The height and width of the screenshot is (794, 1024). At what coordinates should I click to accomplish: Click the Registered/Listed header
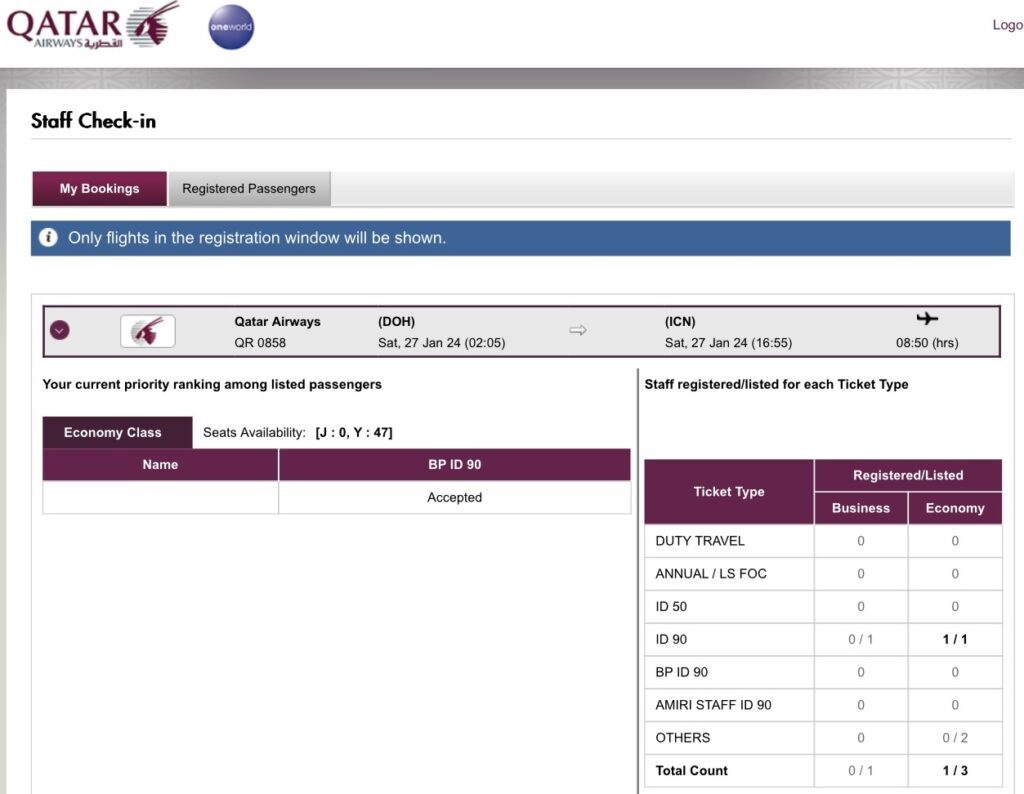(x=908, y=475)
